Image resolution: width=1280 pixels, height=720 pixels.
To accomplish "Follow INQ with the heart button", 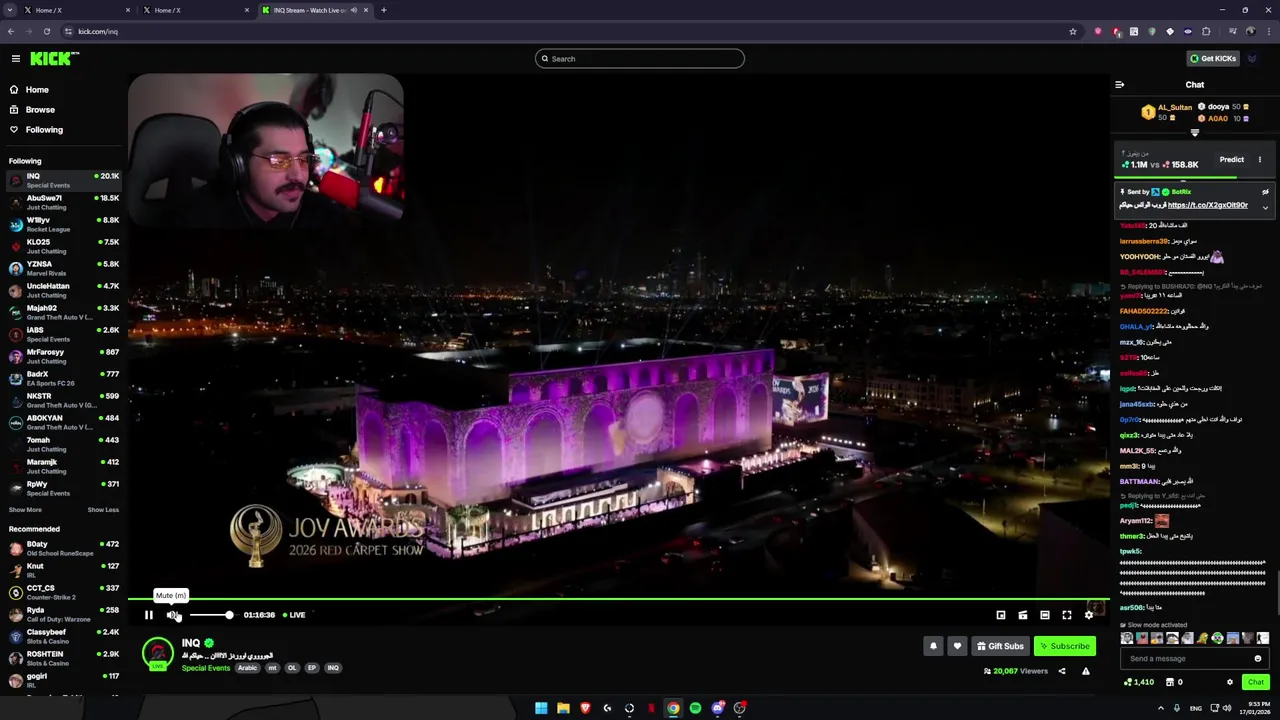I will coord(957,646).
